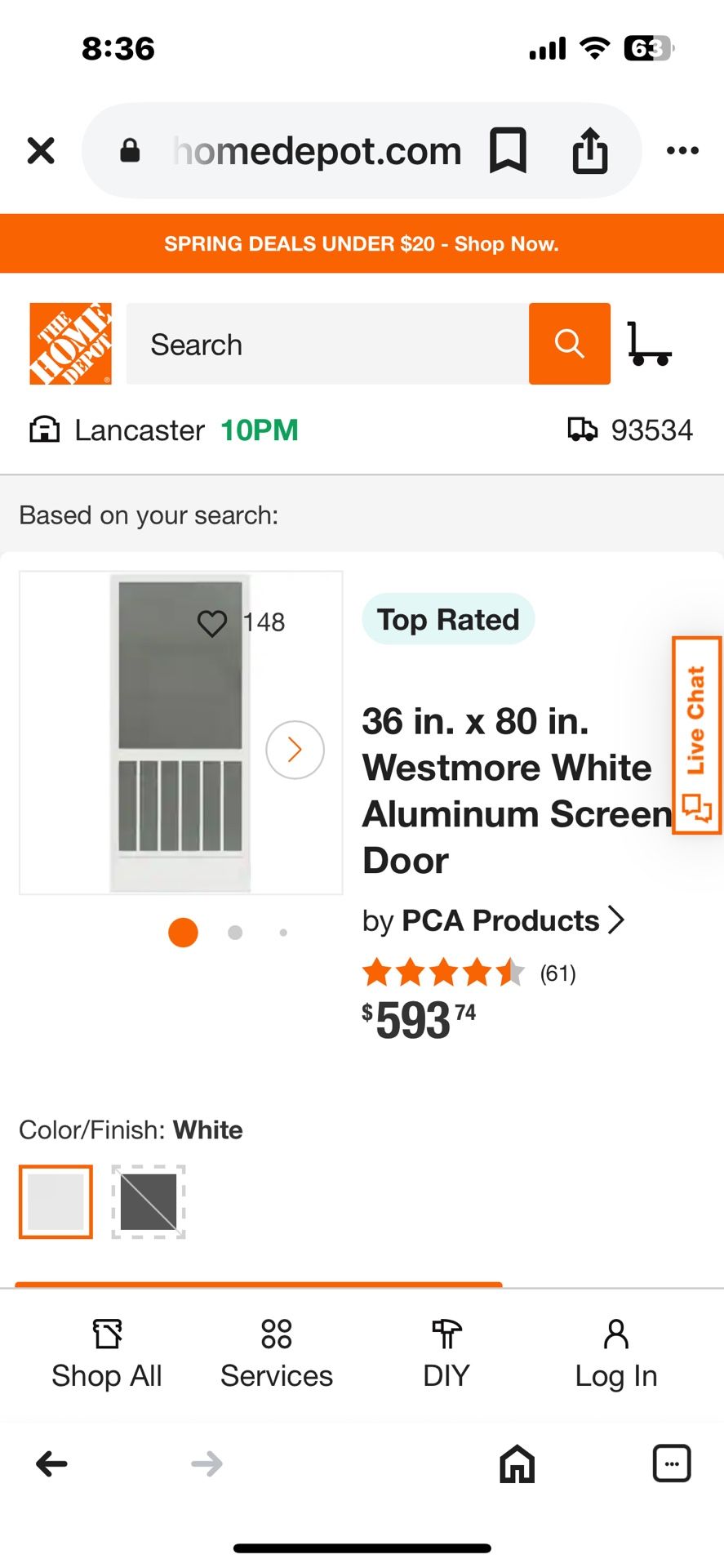Tap the orange search magnifier button
Screen dimensions: 724x1568
tap(569, 344)
